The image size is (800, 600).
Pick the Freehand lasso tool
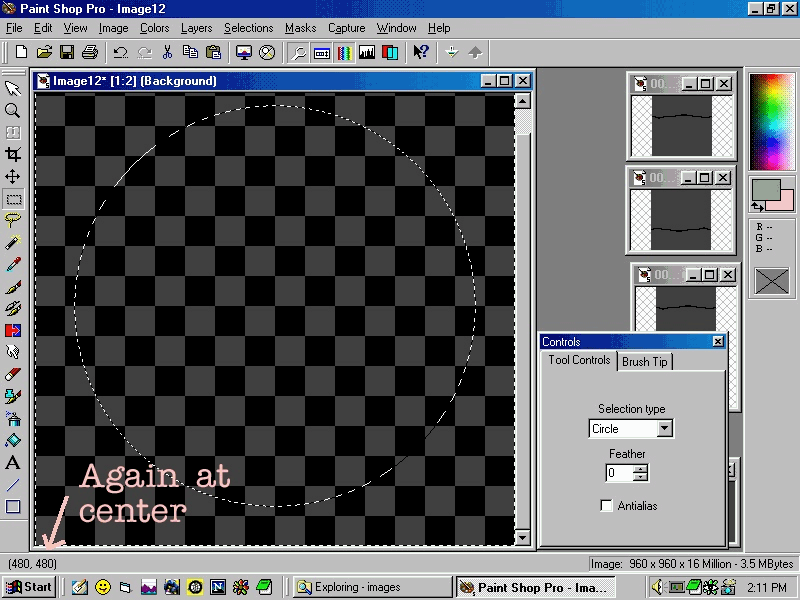[x=13, y=220]
